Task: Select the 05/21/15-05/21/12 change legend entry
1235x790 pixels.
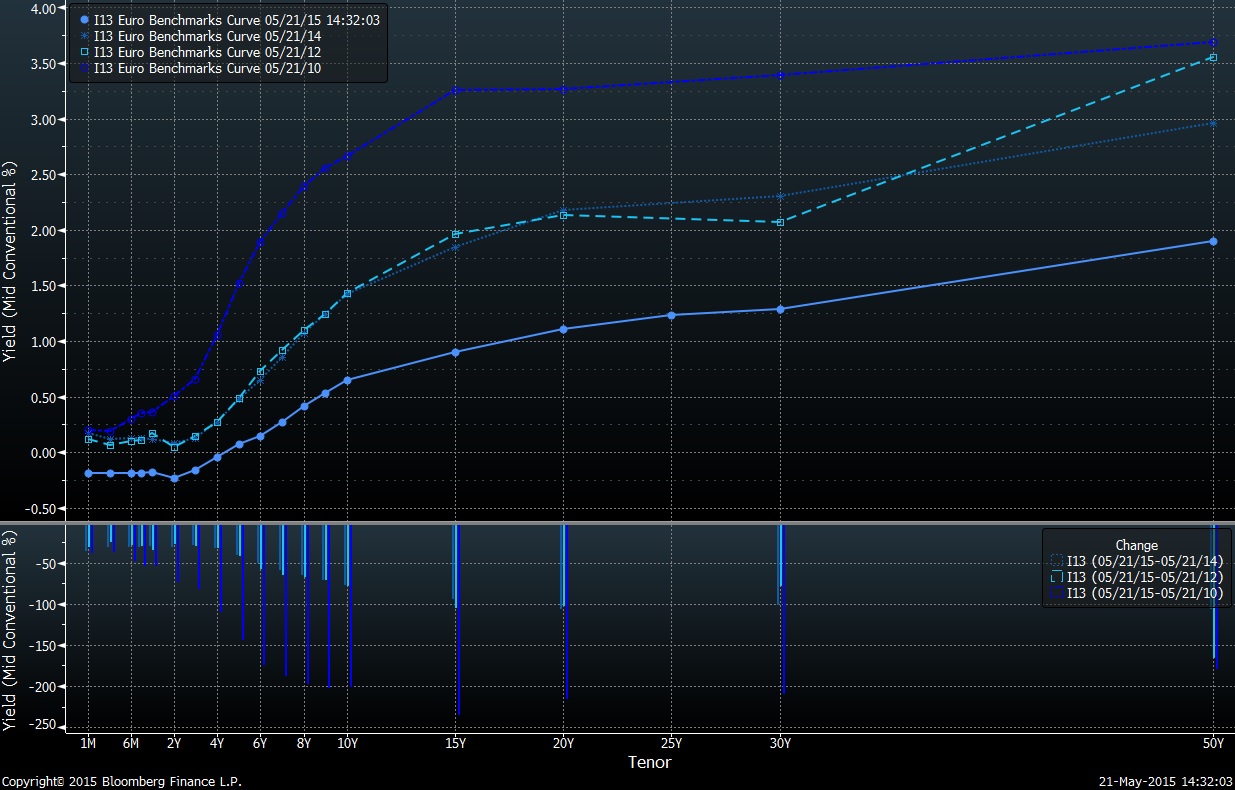Action: click(1135, 577)
